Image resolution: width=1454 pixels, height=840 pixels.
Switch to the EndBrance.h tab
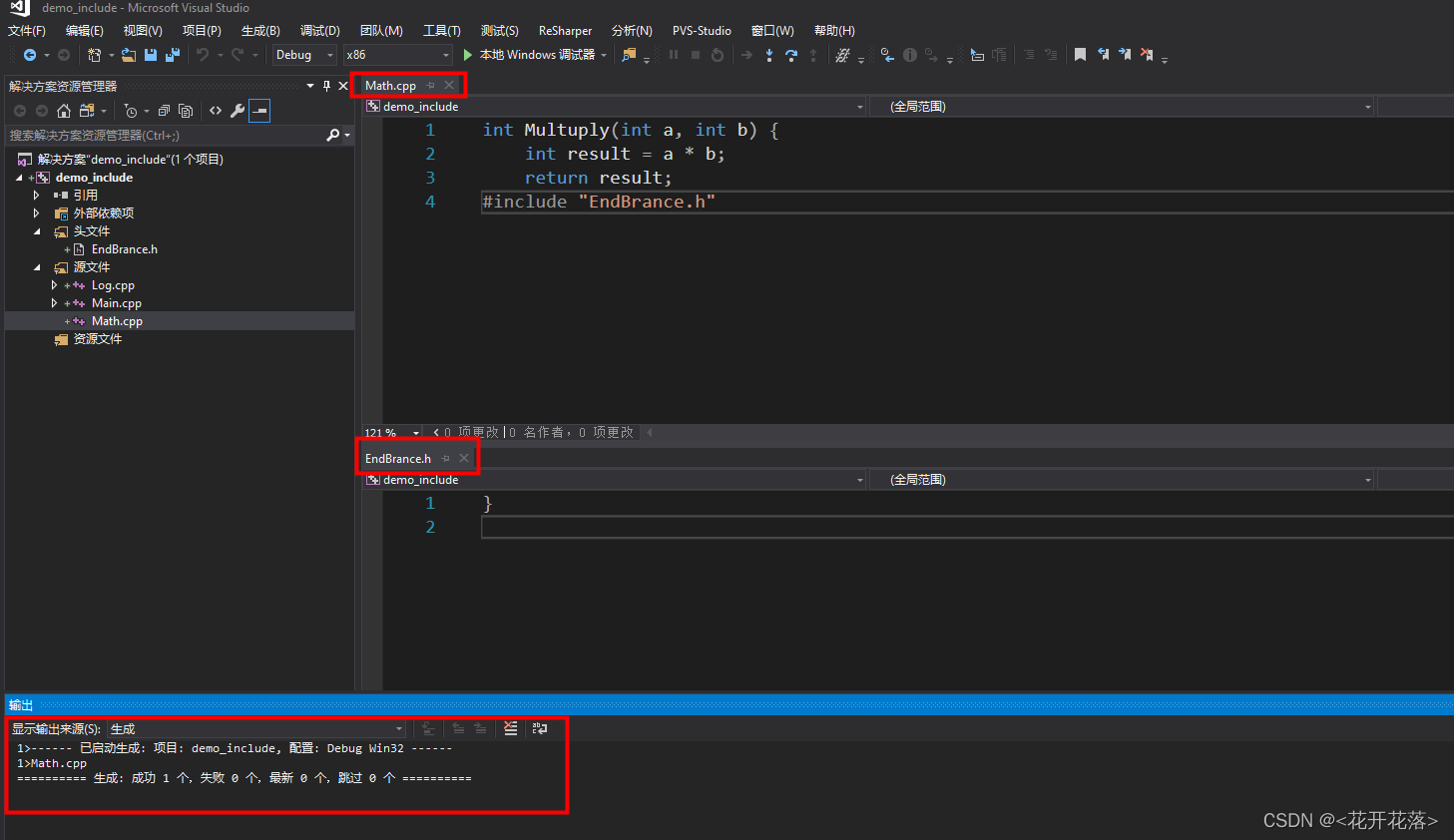(398, 459)
